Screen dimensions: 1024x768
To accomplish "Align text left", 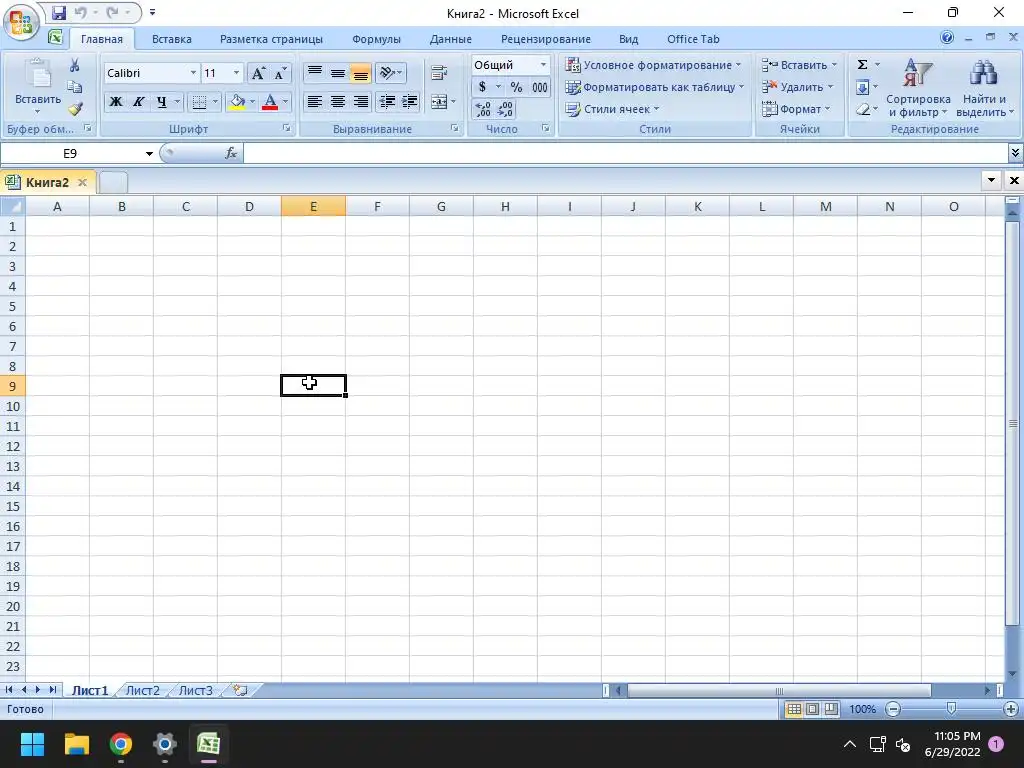I will pos(315,101).
